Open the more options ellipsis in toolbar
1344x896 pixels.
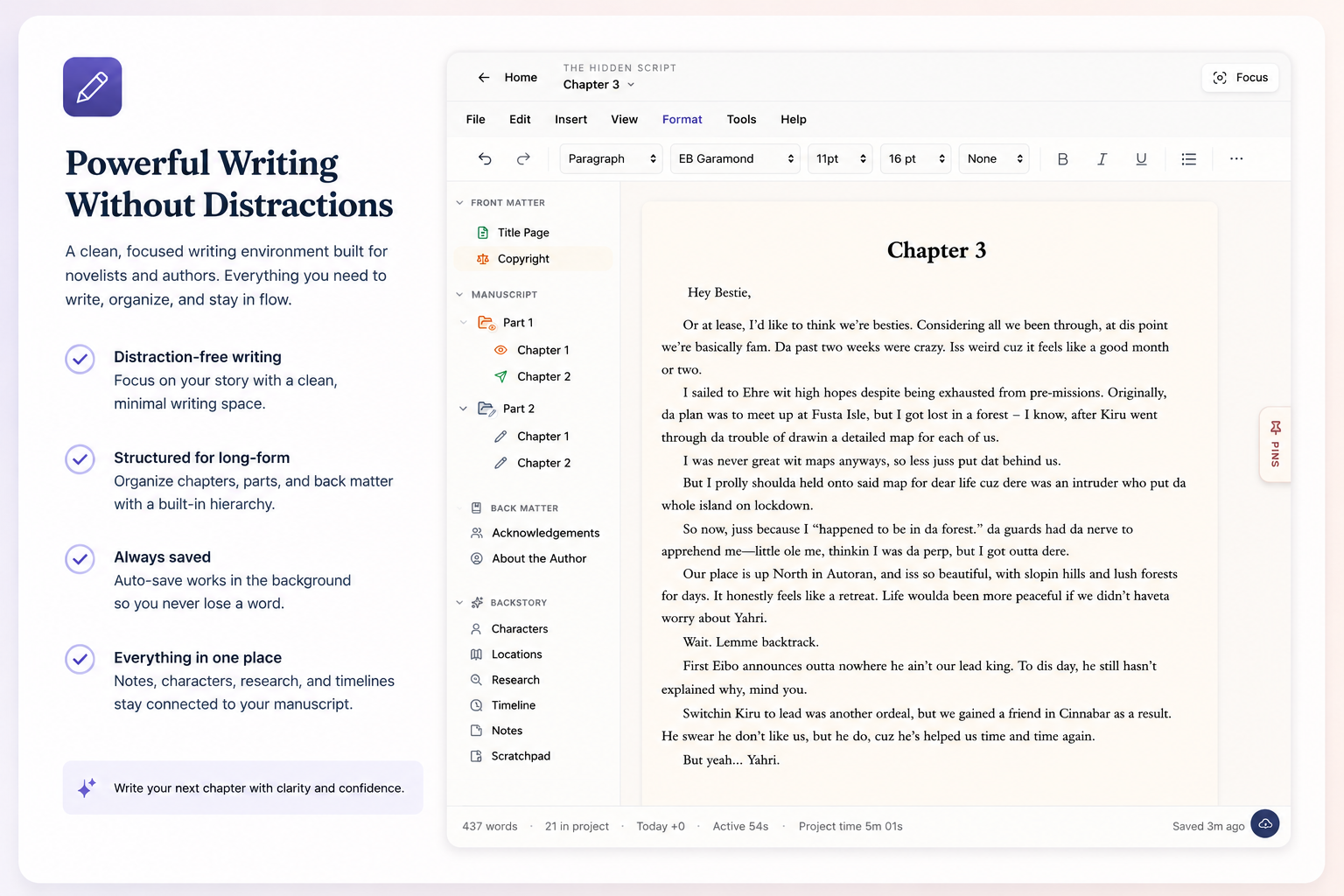tap(1236, 158)
